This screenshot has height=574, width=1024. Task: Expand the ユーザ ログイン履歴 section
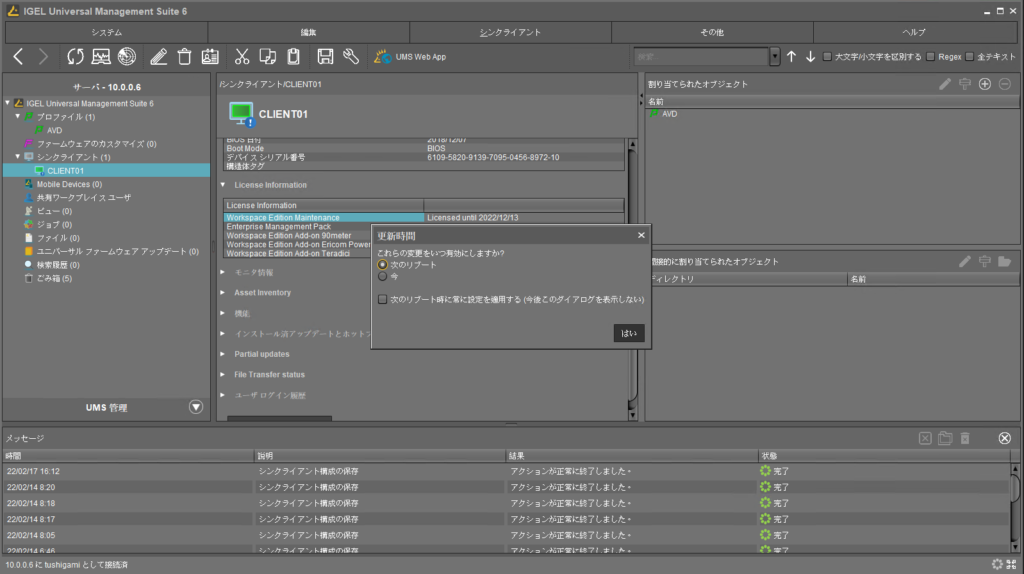tap(223, 395)
